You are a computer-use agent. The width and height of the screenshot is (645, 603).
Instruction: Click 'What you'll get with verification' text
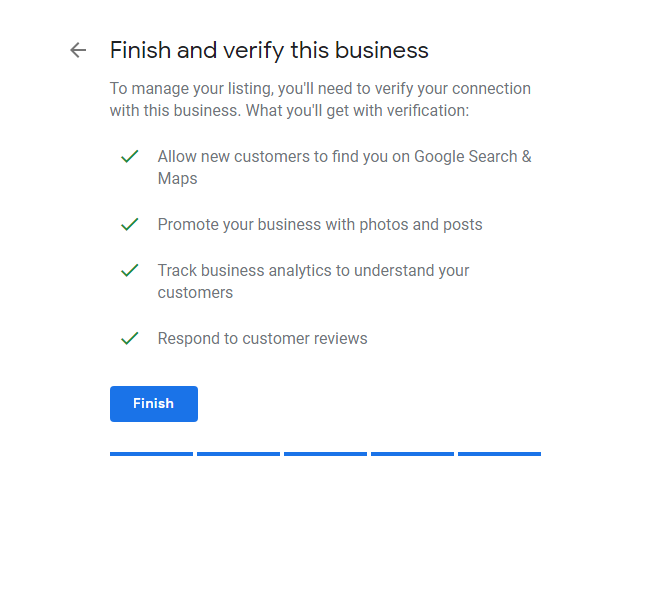(357, 111)
